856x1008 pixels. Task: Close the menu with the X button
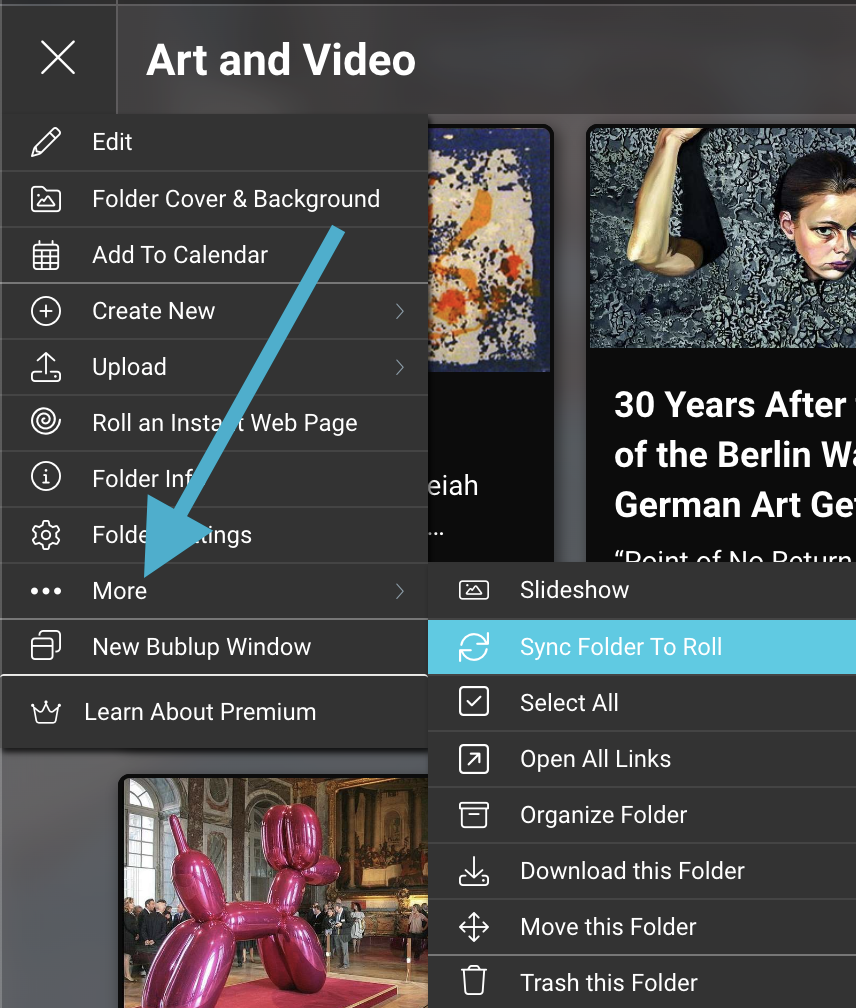[58, 58]
